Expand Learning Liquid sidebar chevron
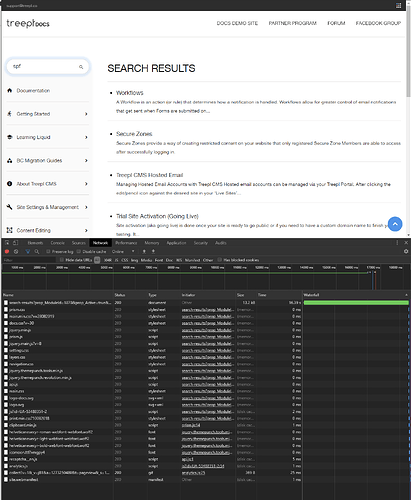The width and height of the screenshot is (411, 500). pos(86,137)
